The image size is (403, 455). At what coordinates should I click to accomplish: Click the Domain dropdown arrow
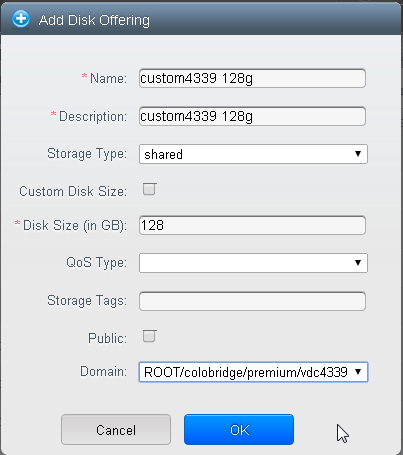point(358,371)
